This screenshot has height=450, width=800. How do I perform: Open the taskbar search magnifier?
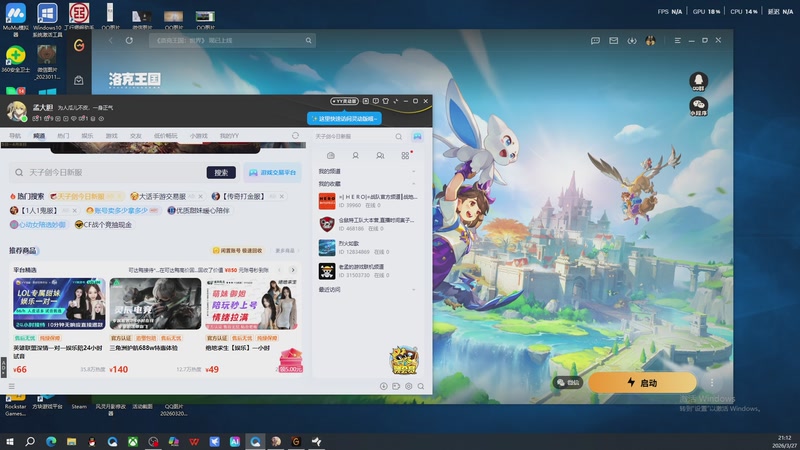coord(30,441)
